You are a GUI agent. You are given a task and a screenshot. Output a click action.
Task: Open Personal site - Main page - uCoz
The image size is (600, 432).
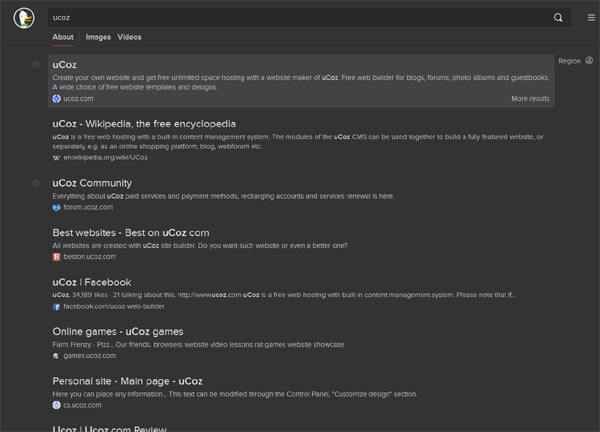[127, 381]
